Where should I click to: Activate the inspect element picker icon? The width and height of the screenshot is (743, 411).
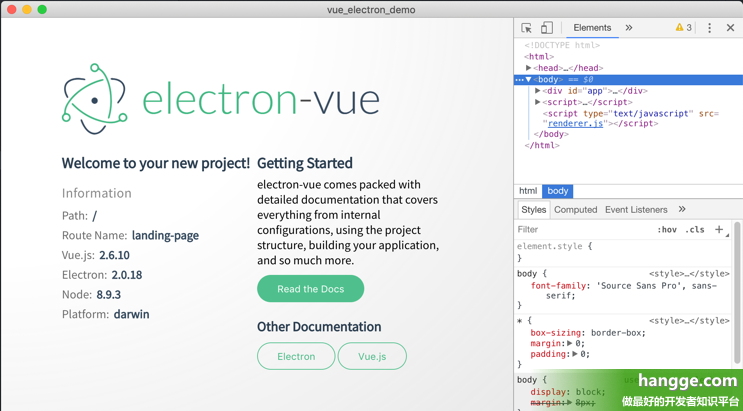pos(526,28)
